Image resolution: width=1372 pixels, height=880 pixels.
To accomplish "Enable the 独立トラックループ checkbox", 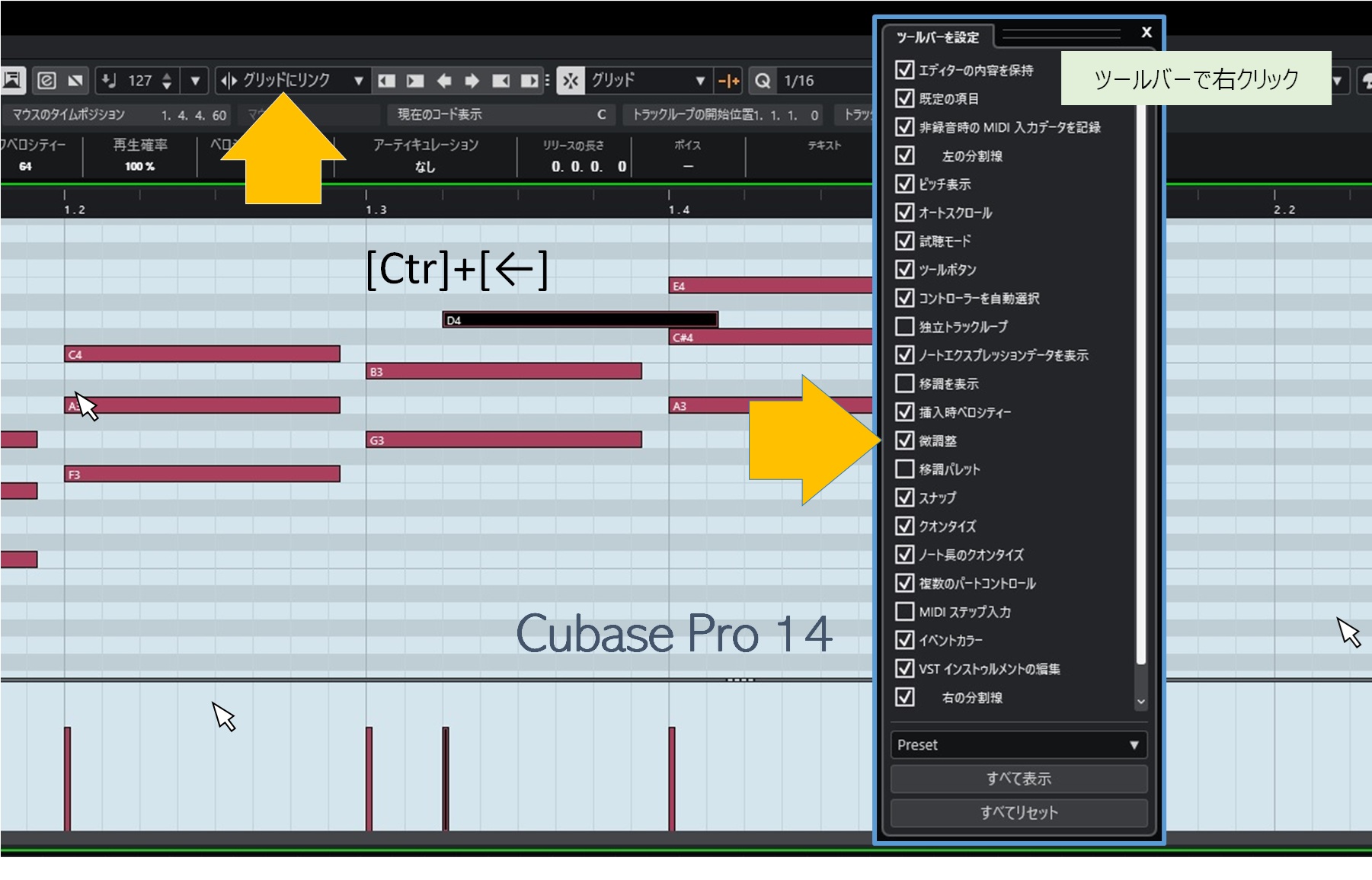I will point(904,327).
